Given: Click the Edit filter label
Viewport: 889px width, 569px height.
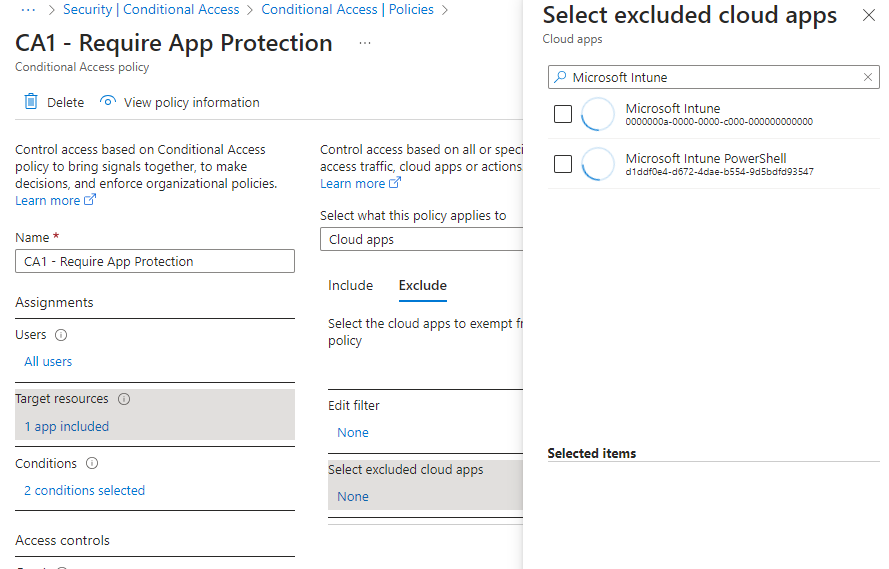Looking at the screenshot, I should click(x=354, y=405).
